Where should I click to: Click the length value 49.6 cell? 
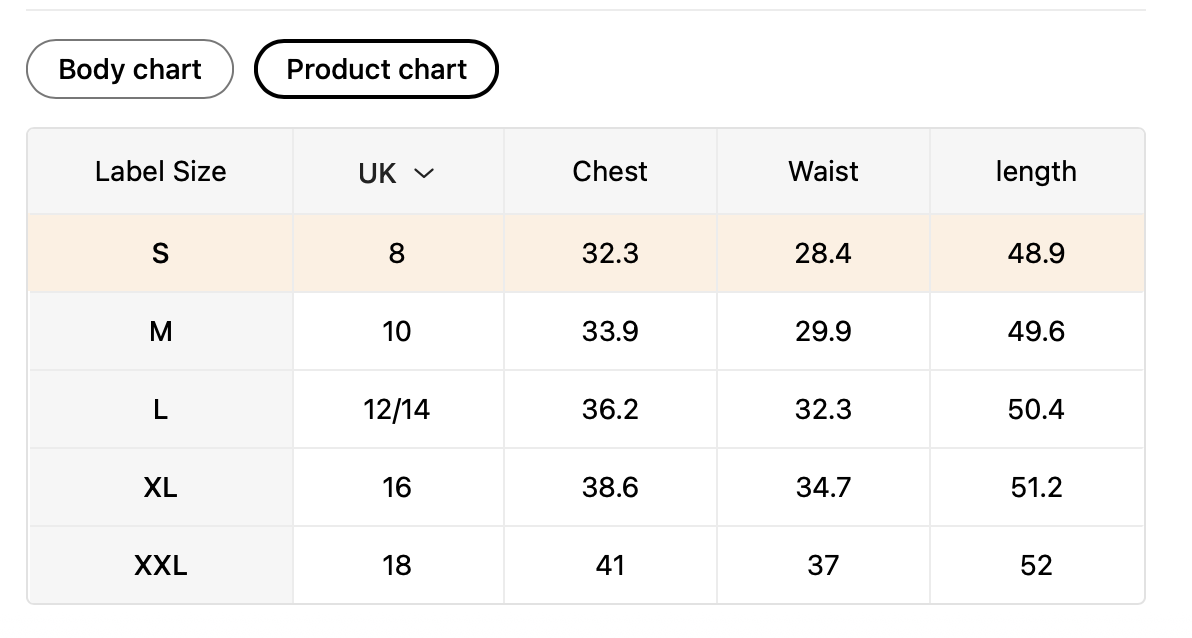coord(1036,332)
